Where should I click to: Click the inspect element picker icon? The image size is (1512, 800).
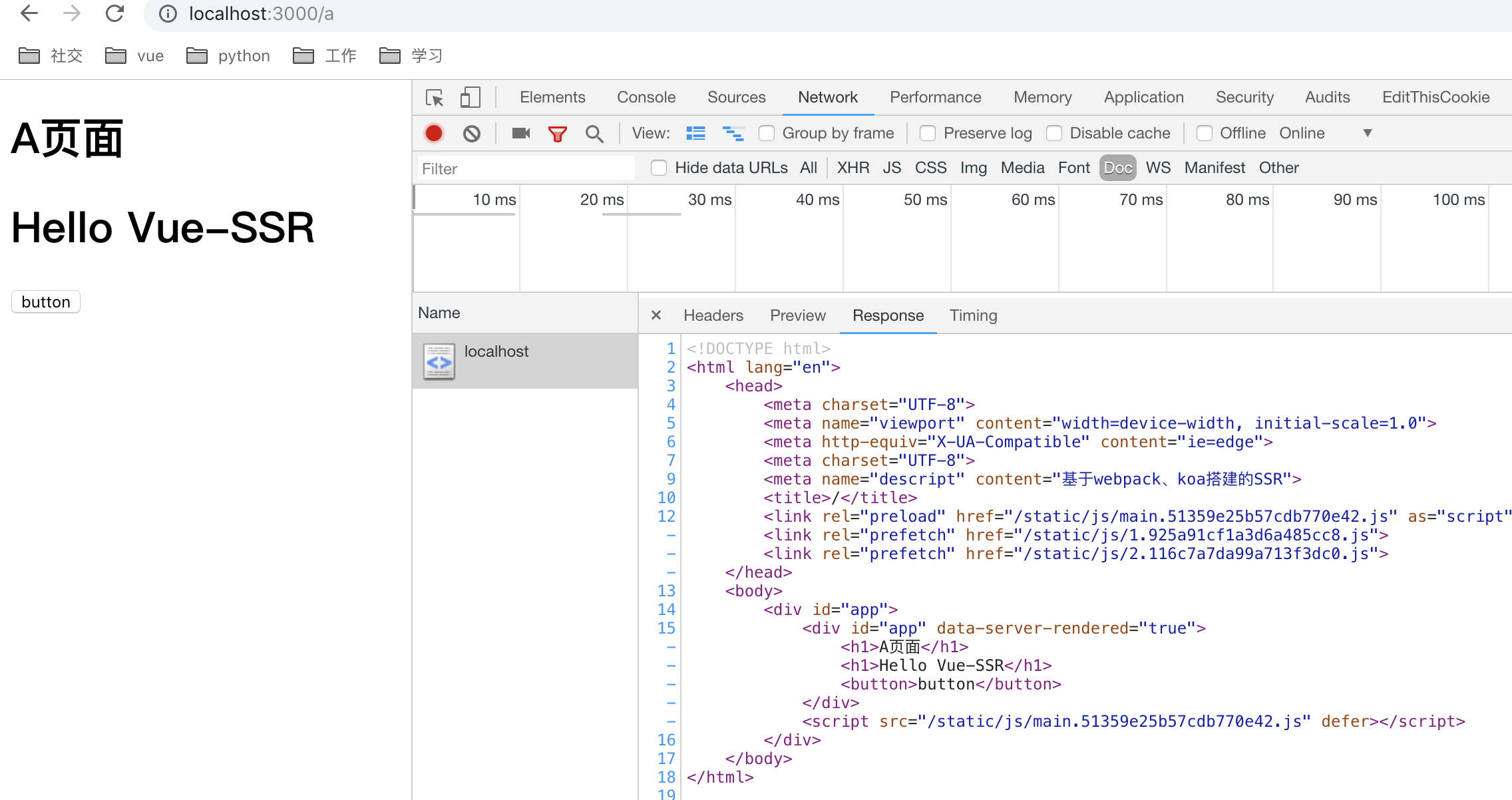[435, 98]
